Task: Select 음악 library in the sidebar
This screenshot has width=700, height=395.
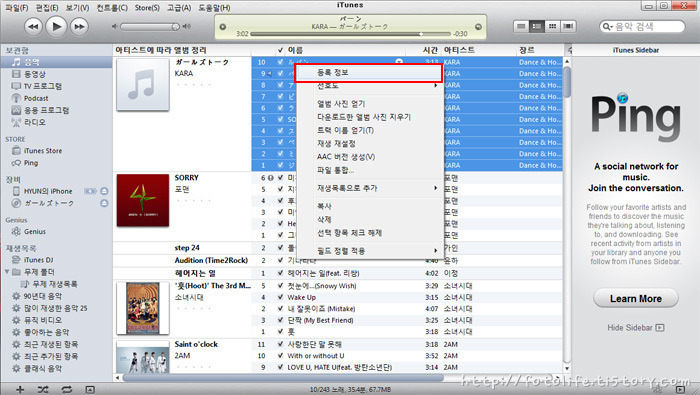Action: 56,62
